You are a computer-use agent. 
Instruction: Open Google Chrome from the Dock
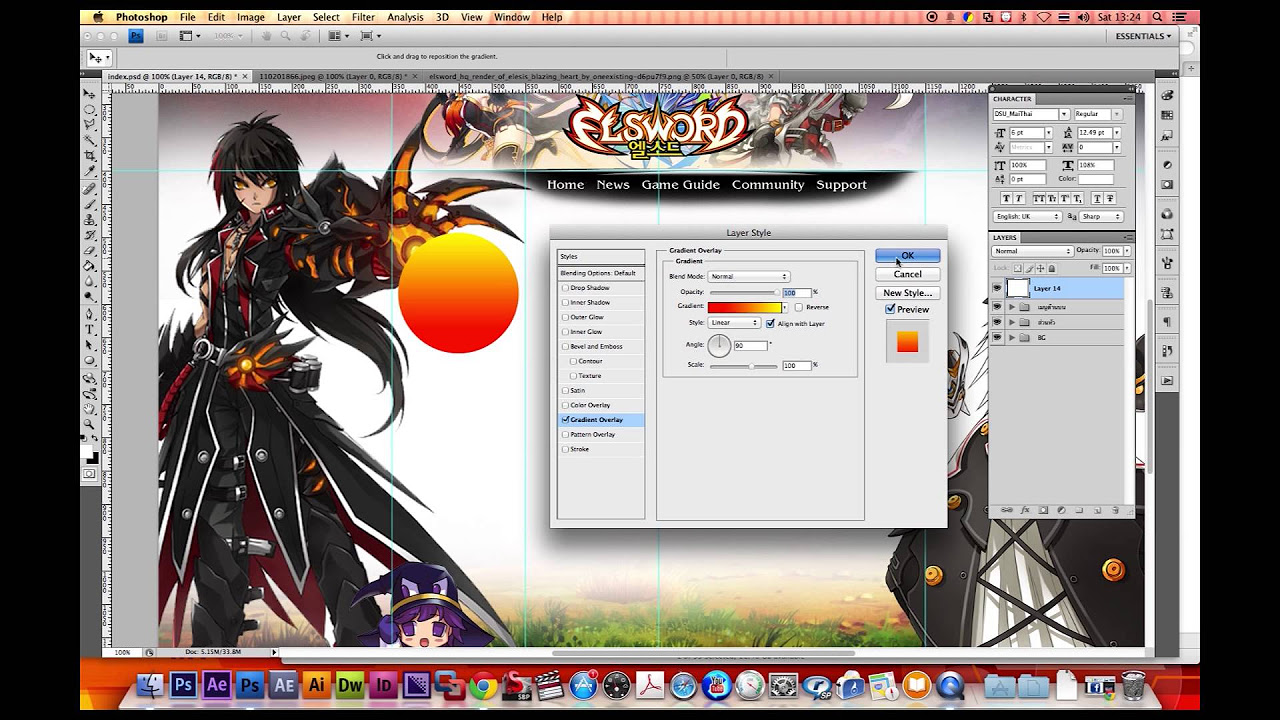pos(484,686)
